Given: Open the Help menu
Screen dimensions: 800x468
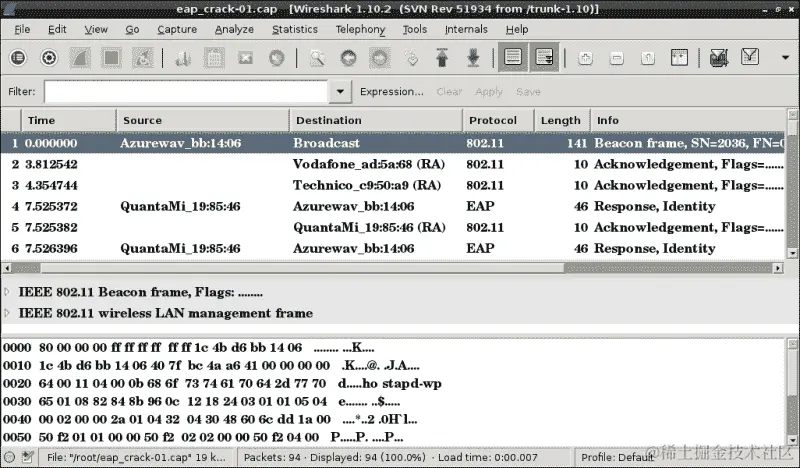Looking at the screenshot, I should [517, 30].
